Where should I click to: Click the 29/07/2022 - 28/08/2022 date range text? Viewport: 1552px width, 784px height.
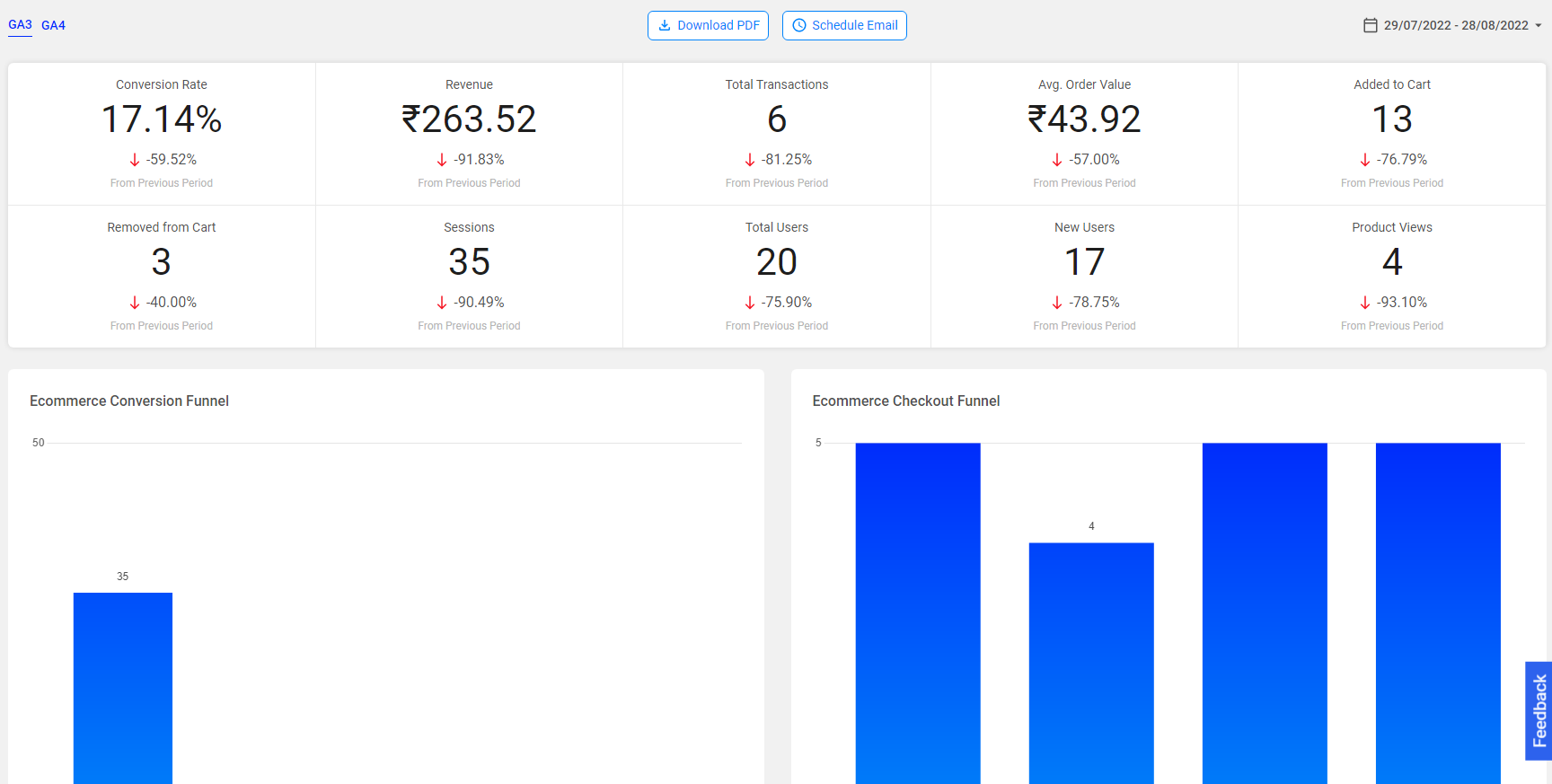[1456, 25]
